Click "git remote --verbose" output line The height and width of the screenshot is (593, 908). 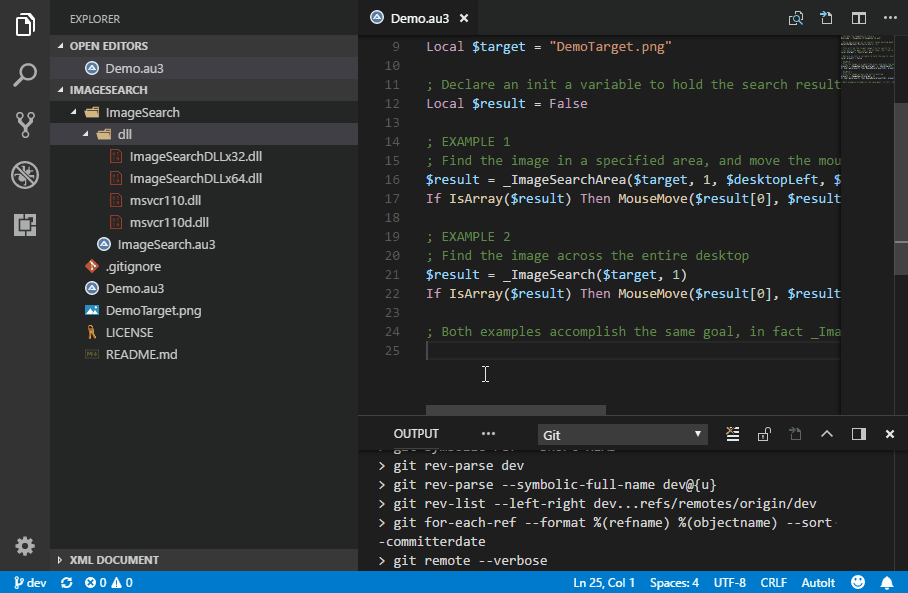(x=470, y=561)
